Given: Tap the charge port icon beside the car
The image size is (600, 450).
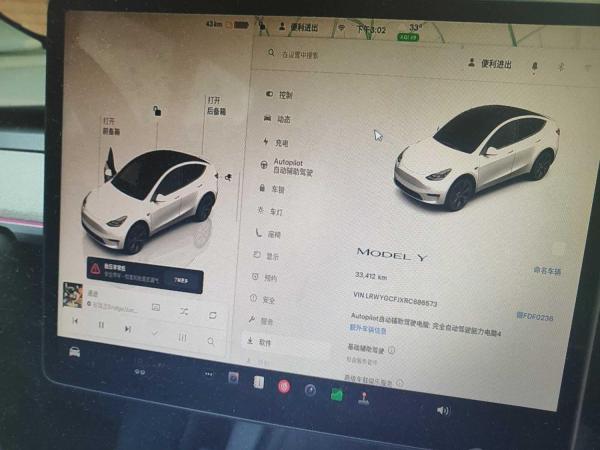Looking at the screenshot, I should click(228, 177).
